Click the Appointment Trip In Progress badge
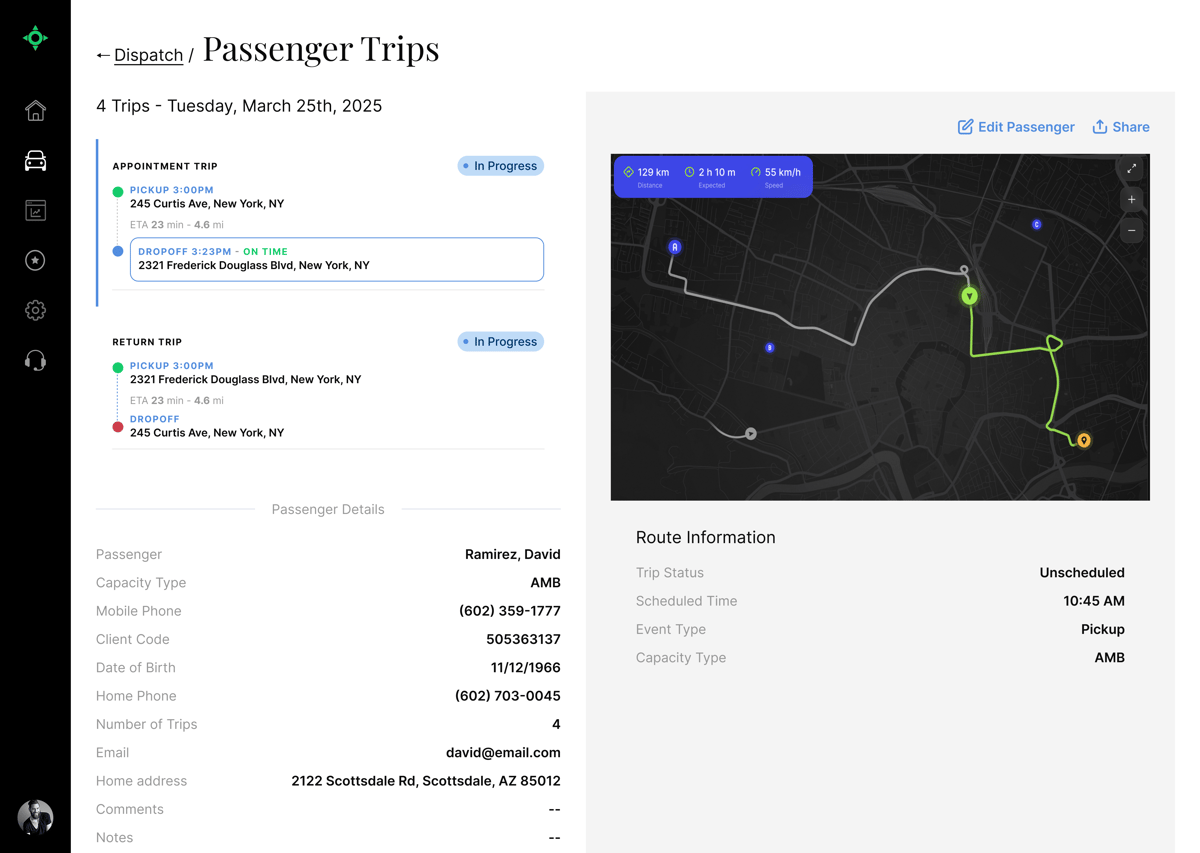The width and height of the screenshot is (1200, 853). (x=500, y=166)
